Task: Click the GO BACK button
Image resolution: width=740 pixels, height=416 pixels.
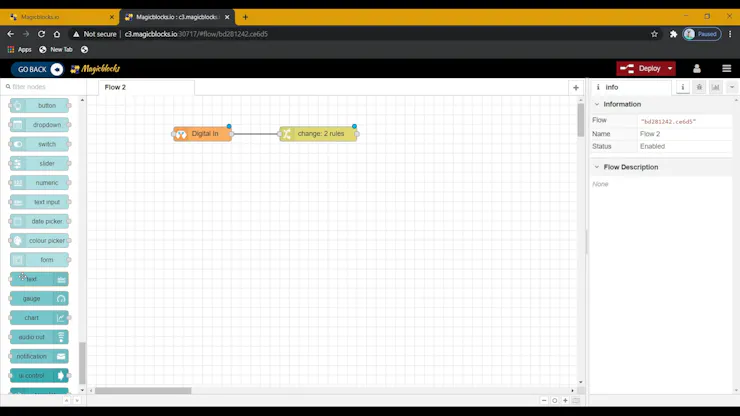Action: tap(37, 69)
